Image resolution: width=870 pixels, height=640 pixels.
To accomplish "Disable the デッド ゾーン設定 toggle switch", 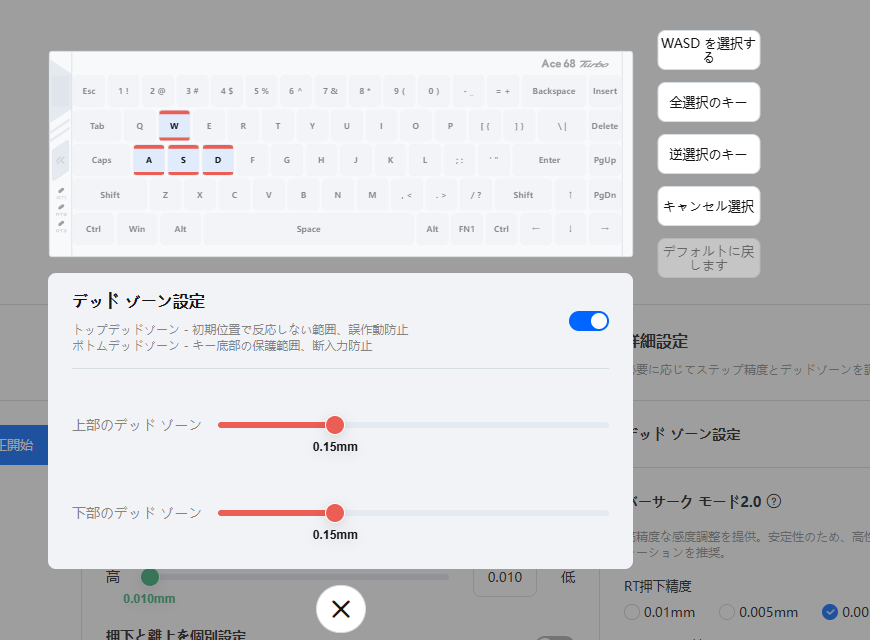I will [588, 321].
